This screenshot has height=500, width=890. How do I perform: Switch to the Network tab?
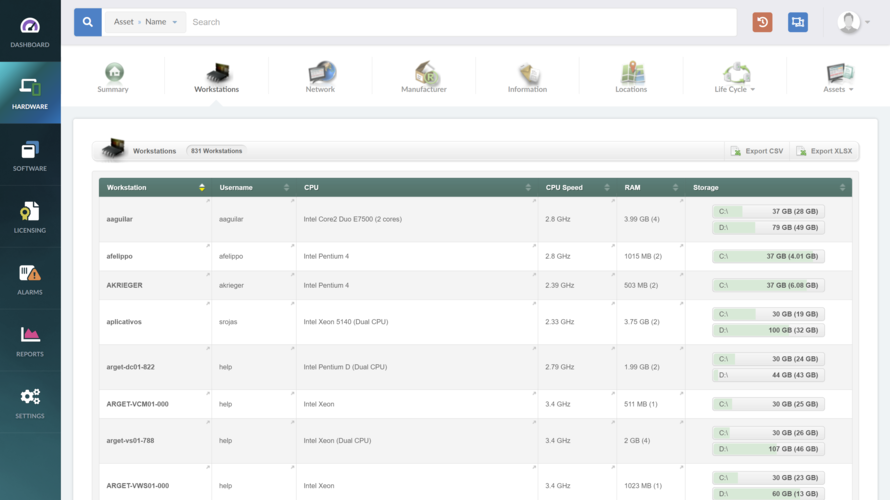coord(320,77)
